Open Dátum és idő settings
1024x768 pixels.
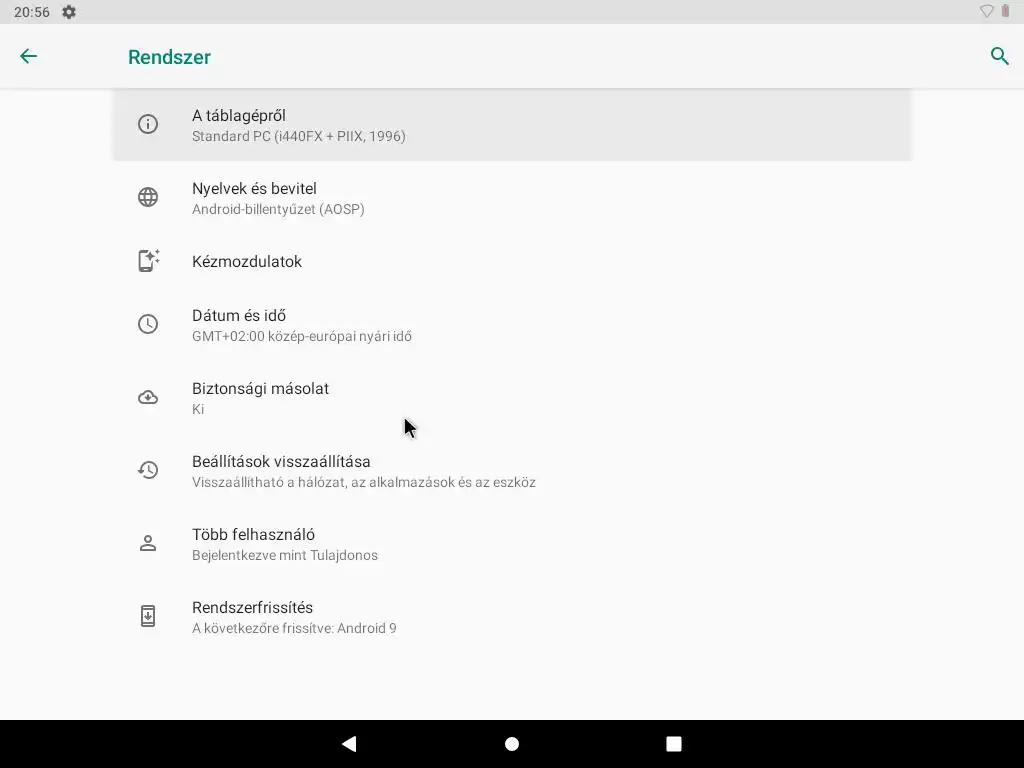(x=512, y=325)
